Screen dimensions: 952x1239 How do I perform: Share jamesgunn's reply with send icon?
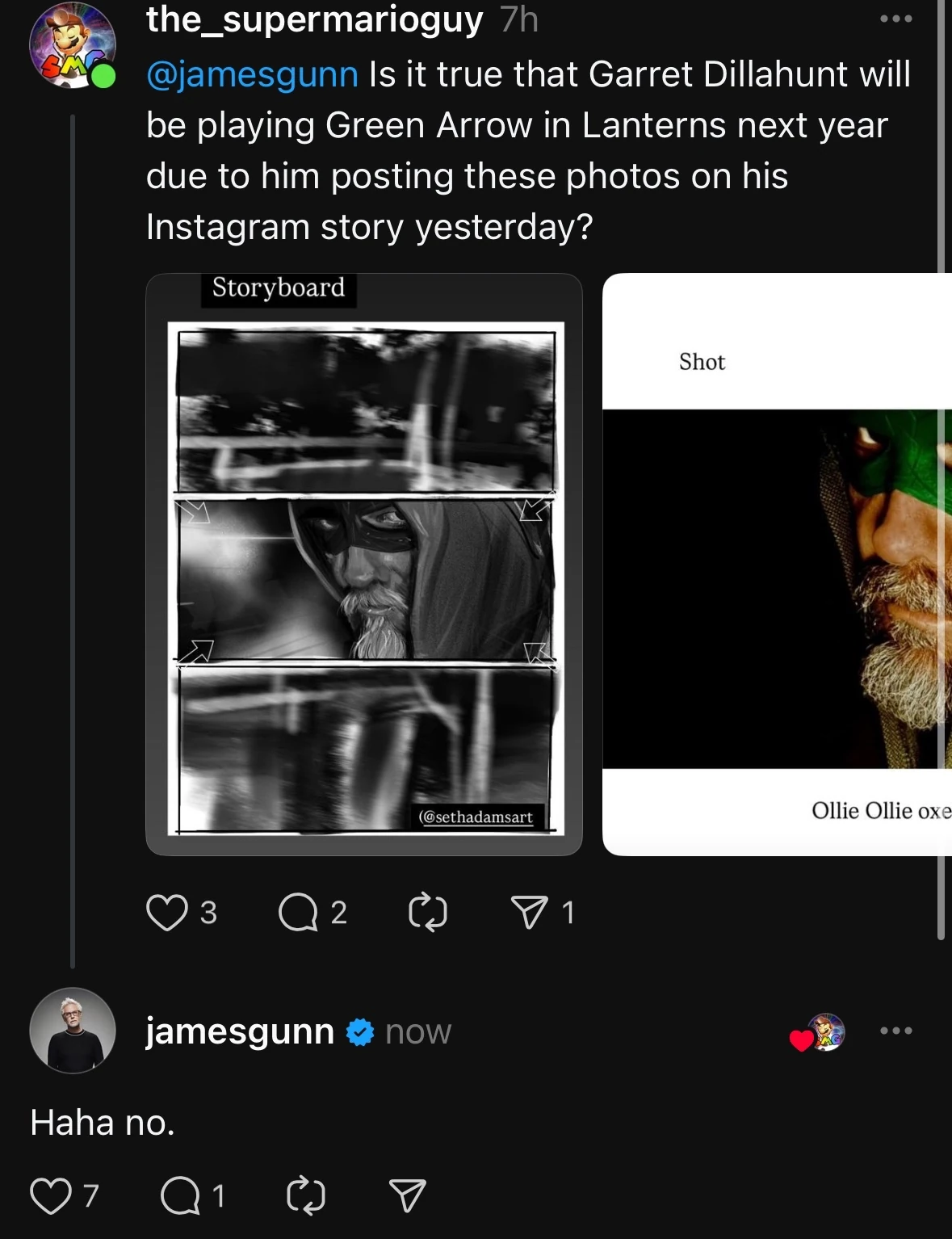(407, 1195)
